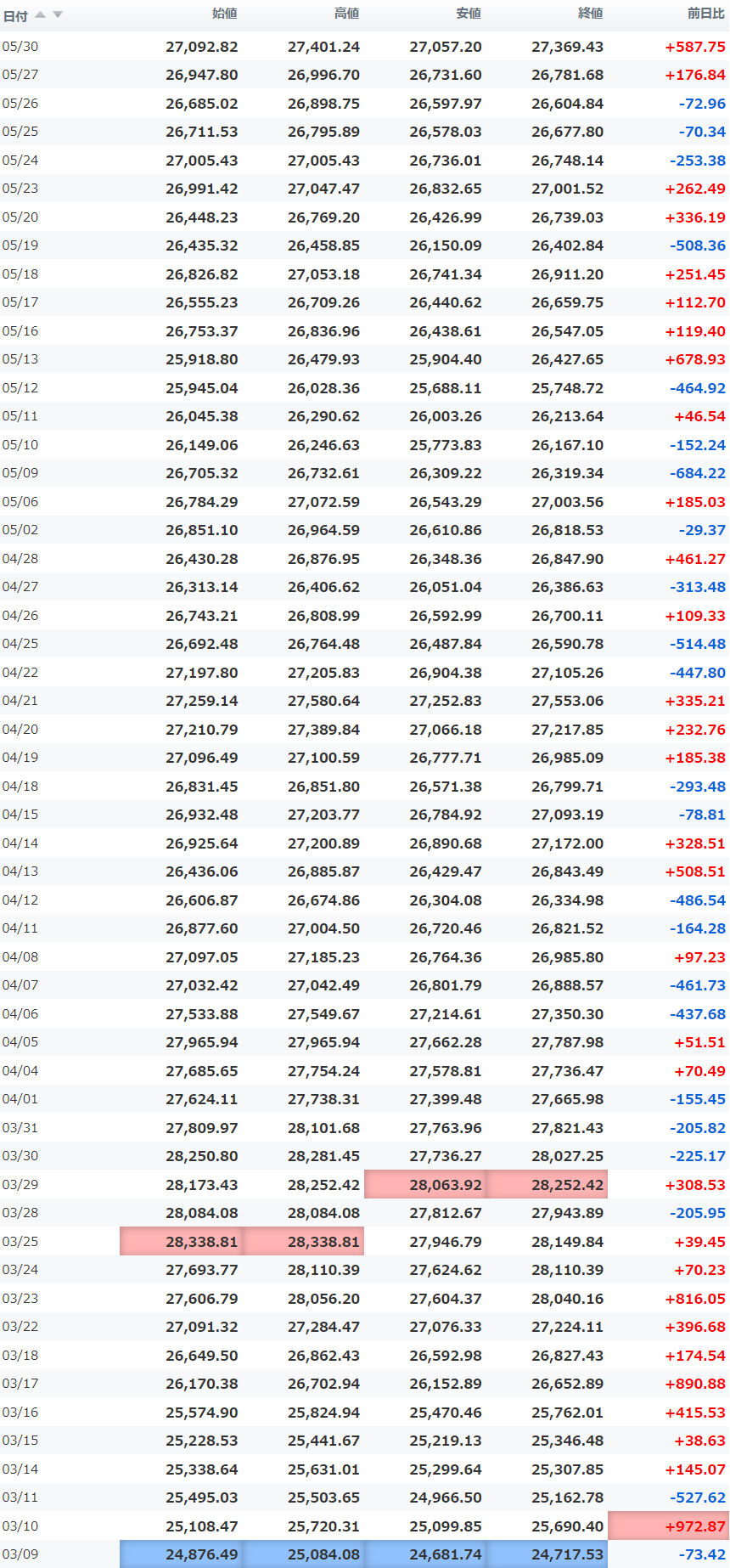Screen dimensions: 730x1568
Task: Click the change -684.22 in the 05/09 row
Action: point(698,473)
